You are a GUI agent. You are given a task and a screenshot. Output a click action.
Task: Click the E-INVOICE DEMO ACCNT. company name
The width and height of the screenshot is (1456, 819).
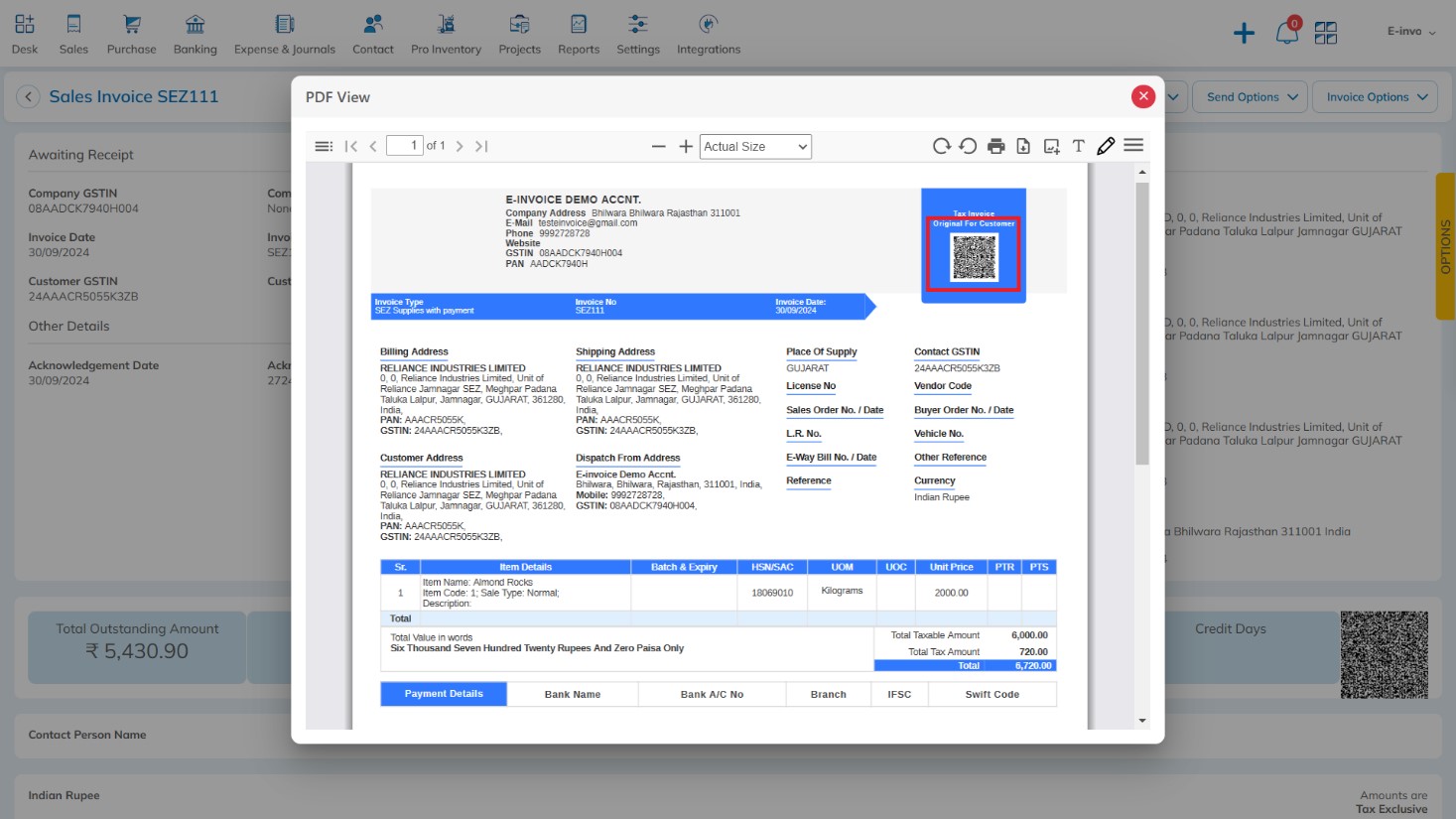click(574, 200)
